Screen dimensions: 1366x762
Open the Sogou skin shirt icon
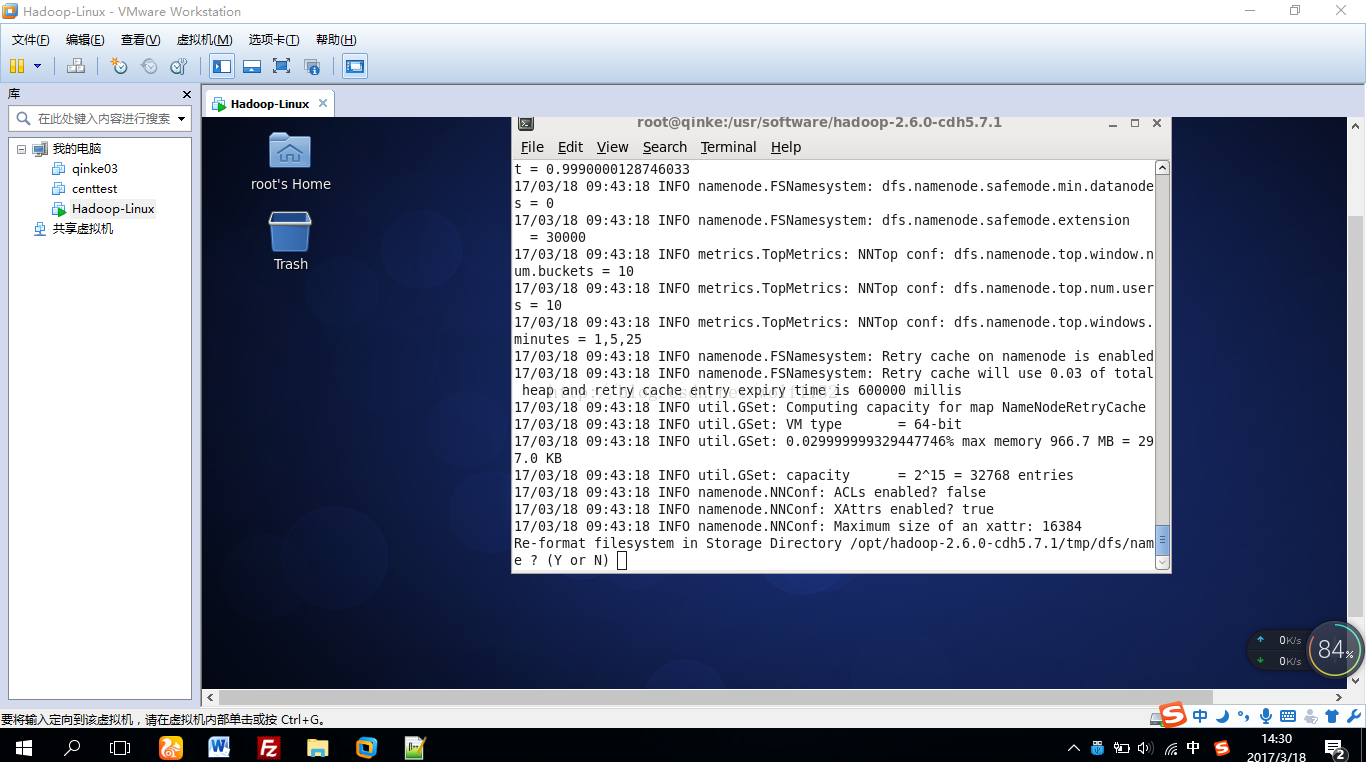click(1332, 716)
